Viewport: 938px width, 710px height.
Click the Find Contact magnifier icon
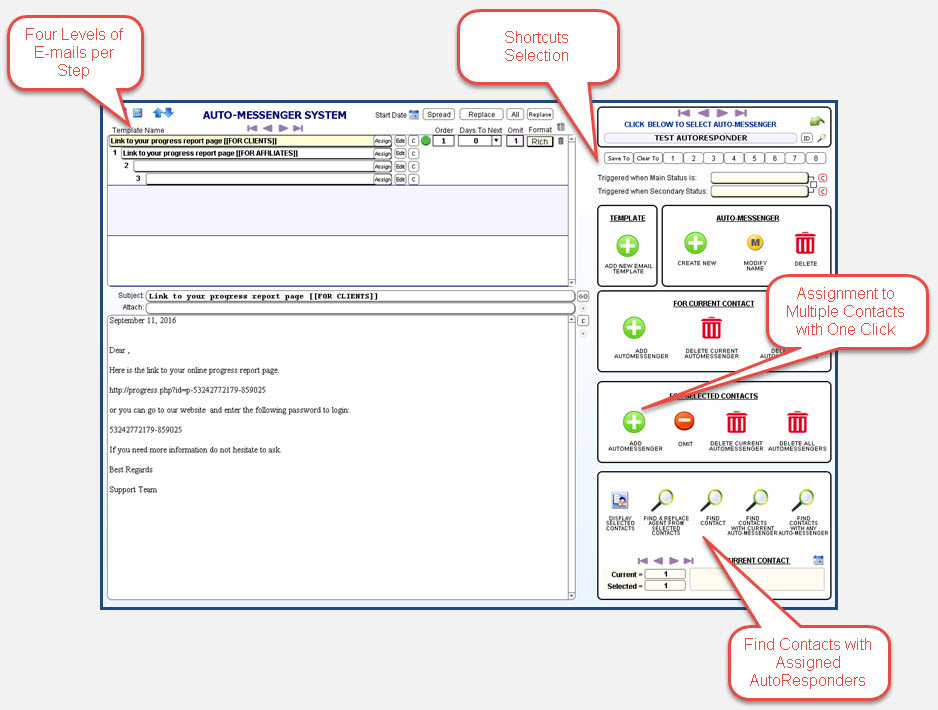point(712,500)
